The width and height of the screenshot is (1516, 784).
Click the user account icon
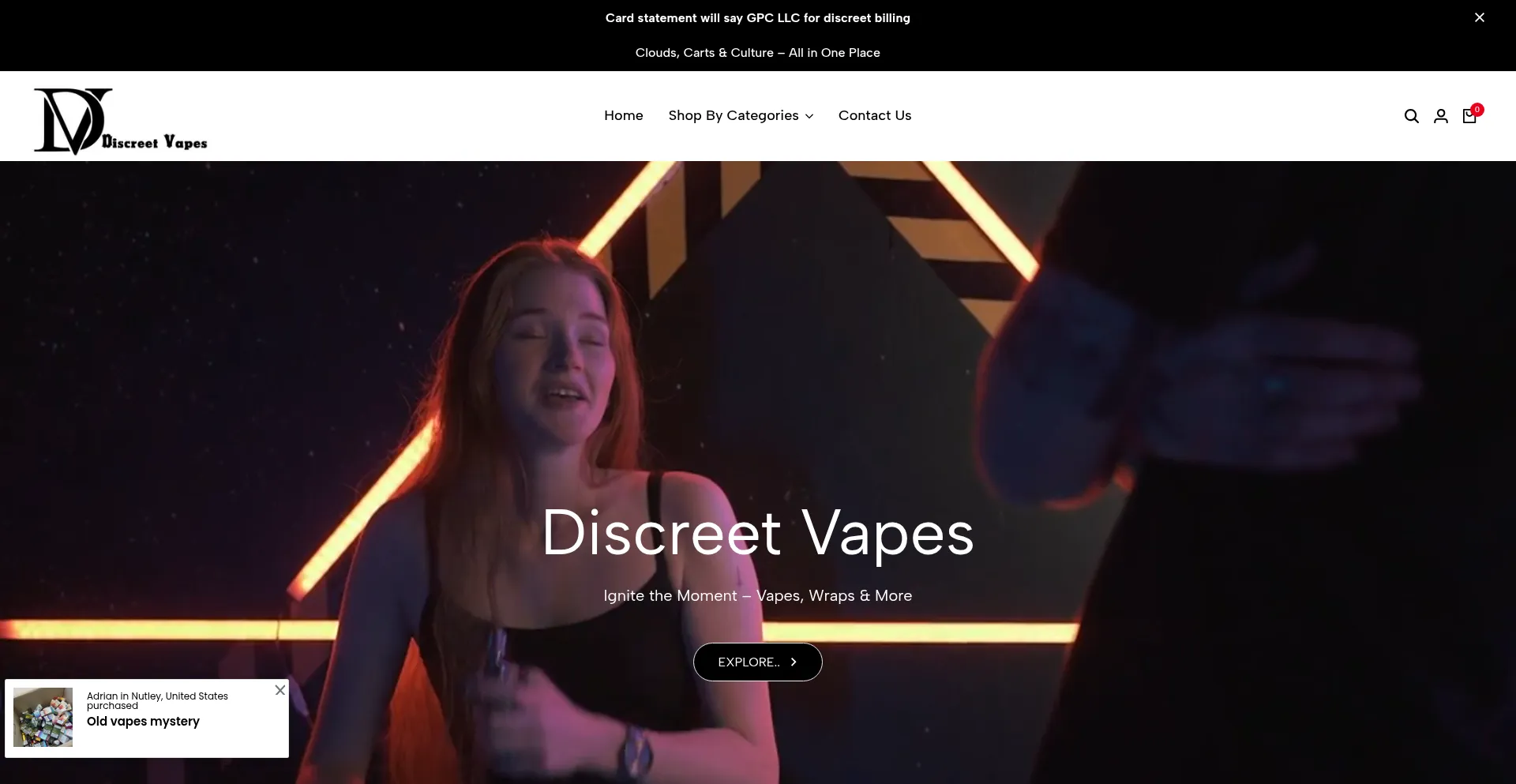[x=1440, y=117]
